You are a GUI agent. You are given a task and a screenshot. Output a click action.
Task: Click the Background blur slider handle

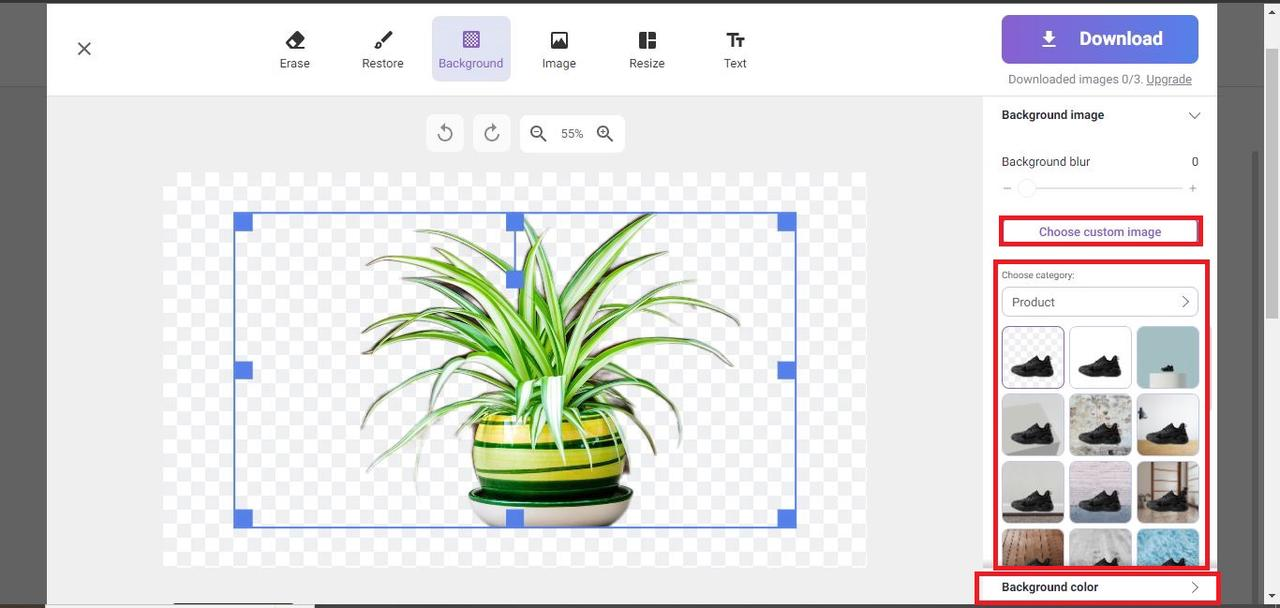pyautogui.click(x=1026, y=188)
